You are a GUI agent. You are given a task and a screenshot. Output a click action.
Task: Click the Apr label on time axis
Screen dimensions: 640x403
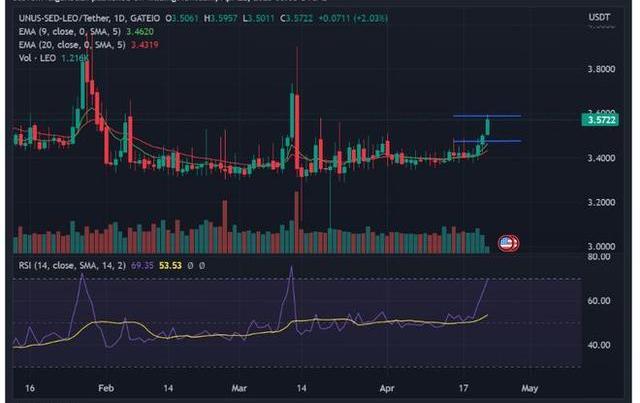[386, 385]
